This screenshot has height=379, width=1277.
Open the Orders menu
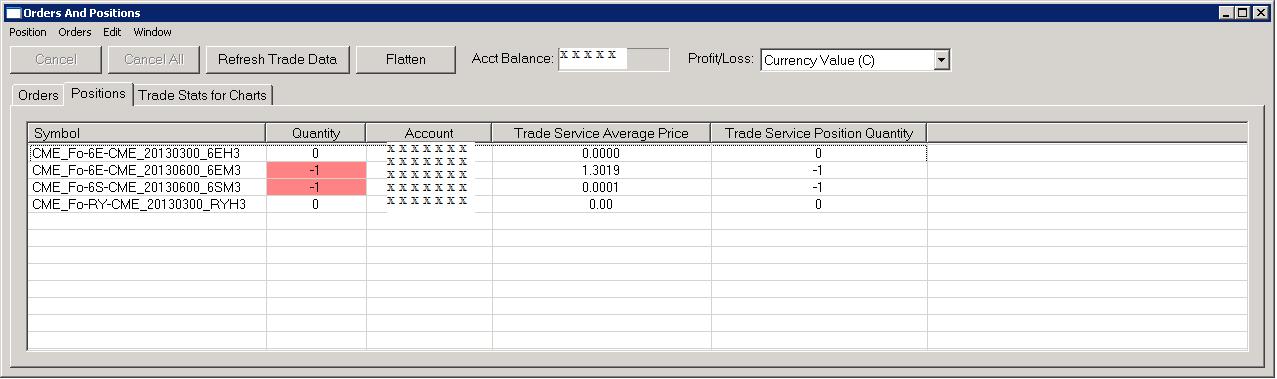click(x=75, y=32)
